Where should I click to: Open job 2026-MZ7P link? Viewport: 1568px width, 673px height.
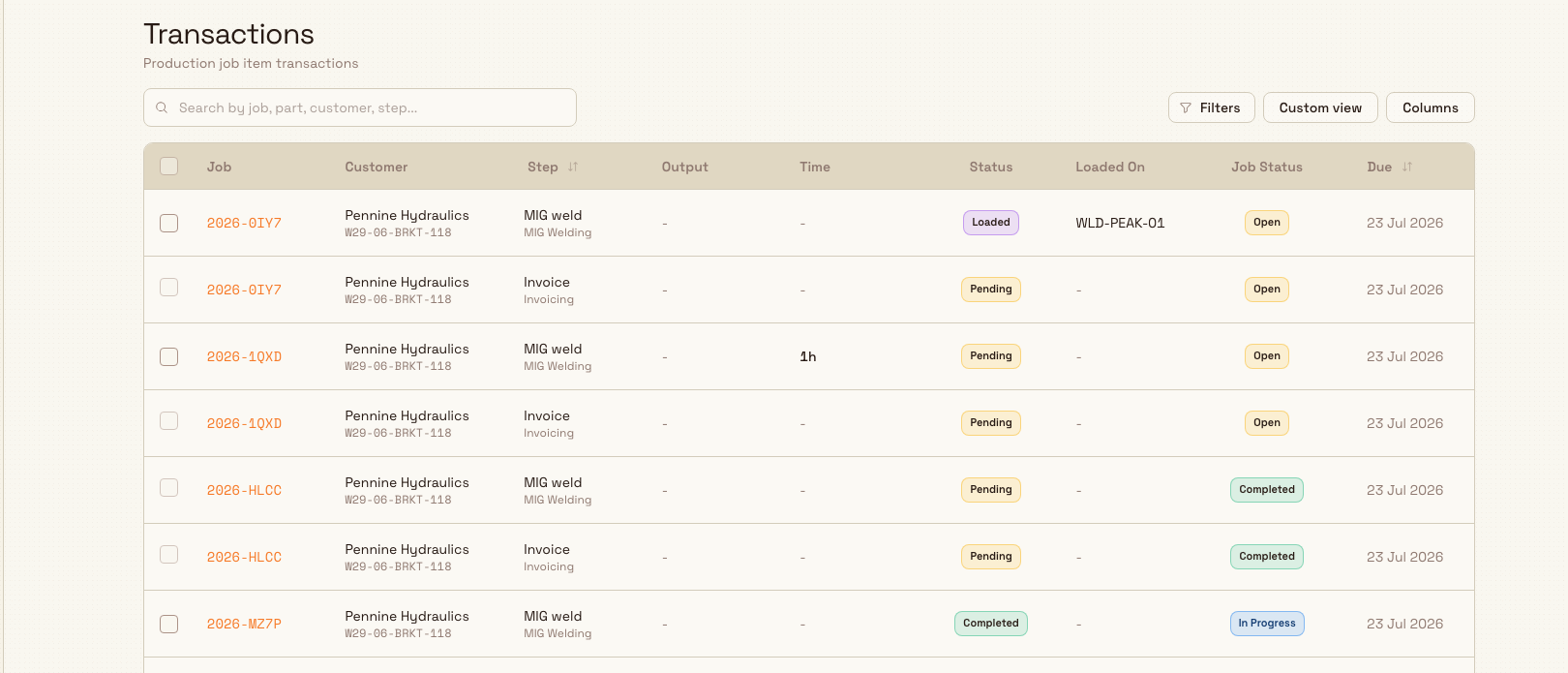pyautogui.click(x=244, y=624)
